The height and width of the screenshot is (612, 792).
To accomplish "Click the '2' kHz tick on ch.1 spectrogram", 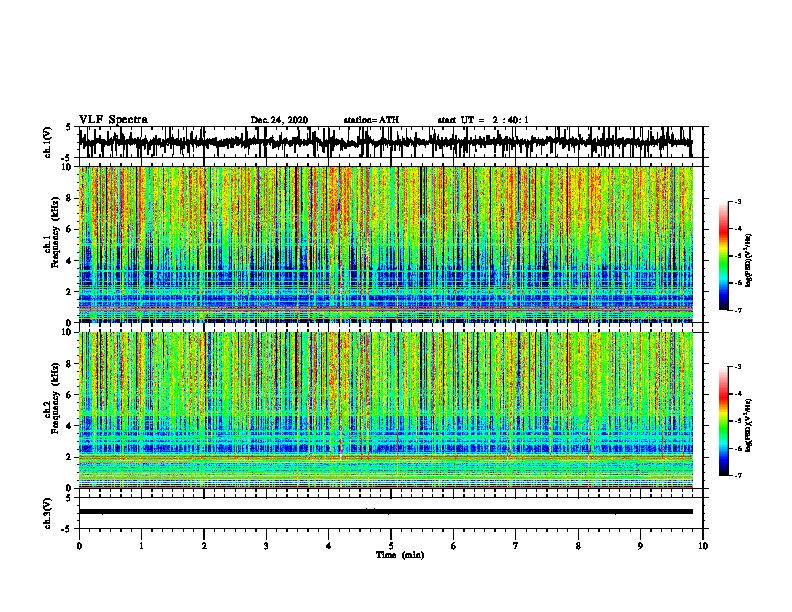I will [70, 291].
